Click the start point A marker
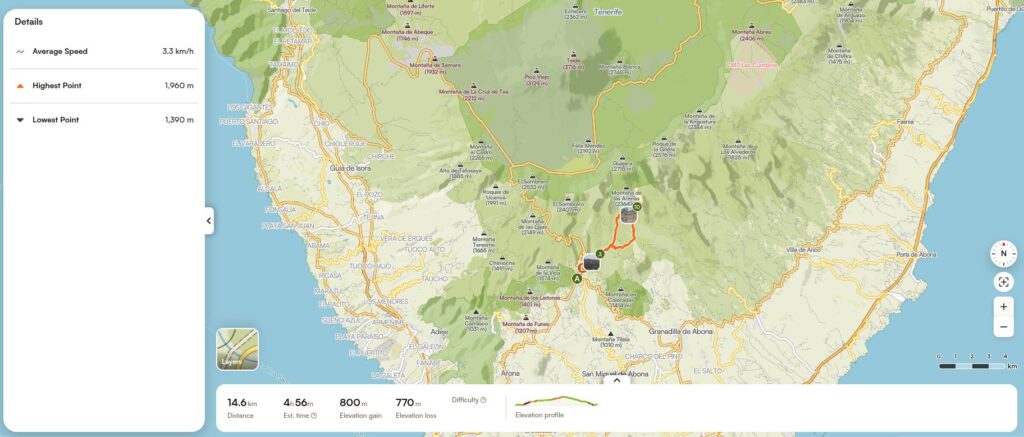 coord(577,279)
